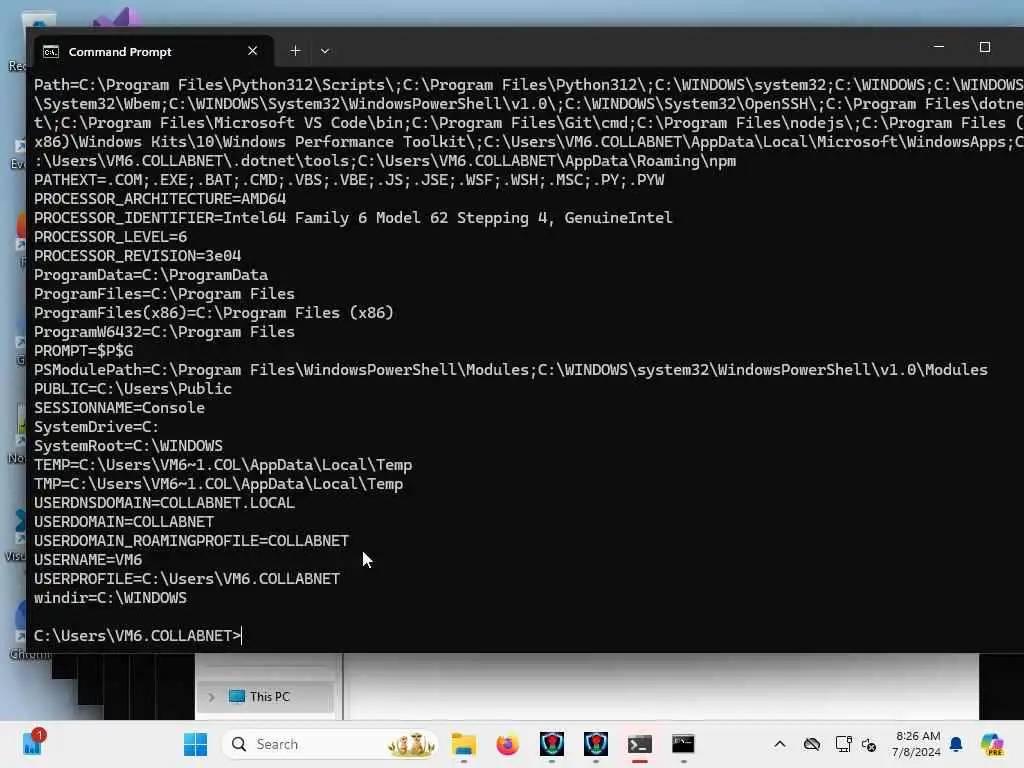1024x768 pixels.
Task: Click the USERDNSDOMAIN=COLLABNET.LOCAL line
Action: pos(165,503)
